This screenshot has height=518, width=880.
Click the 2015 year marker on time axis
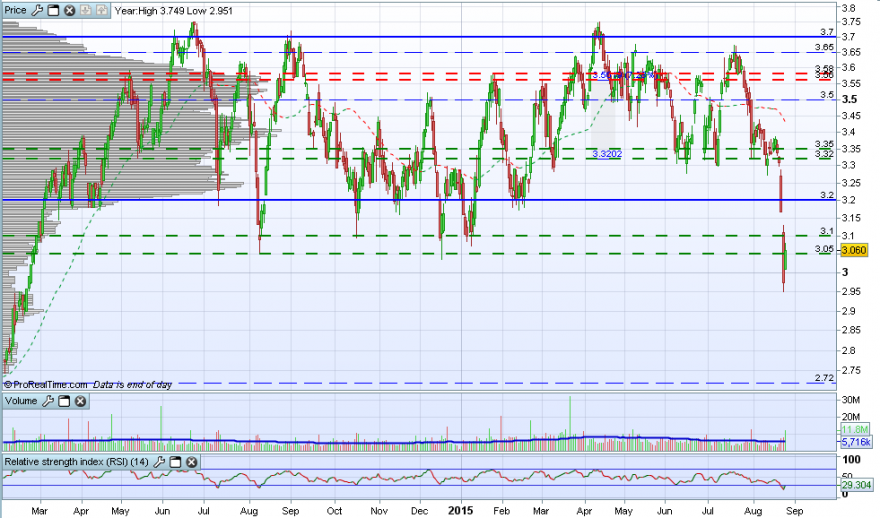(460, 511)
